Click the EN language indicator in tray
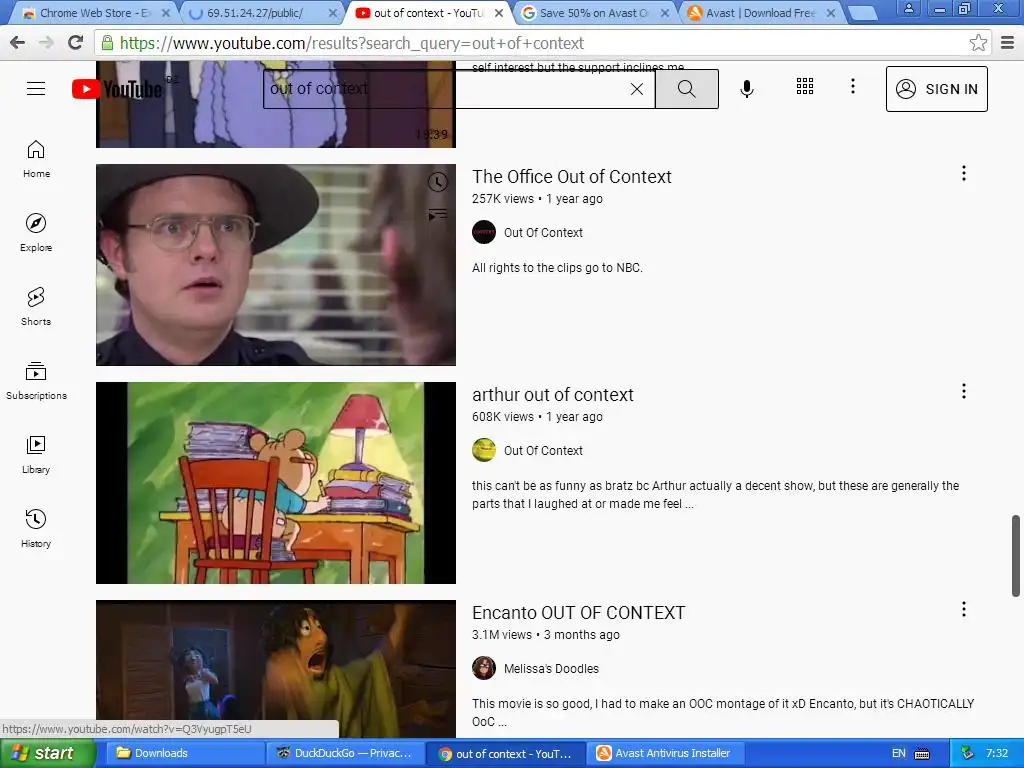Image resolution: width=1024 pixels, height=768 pixels. (x=899, y=753)
